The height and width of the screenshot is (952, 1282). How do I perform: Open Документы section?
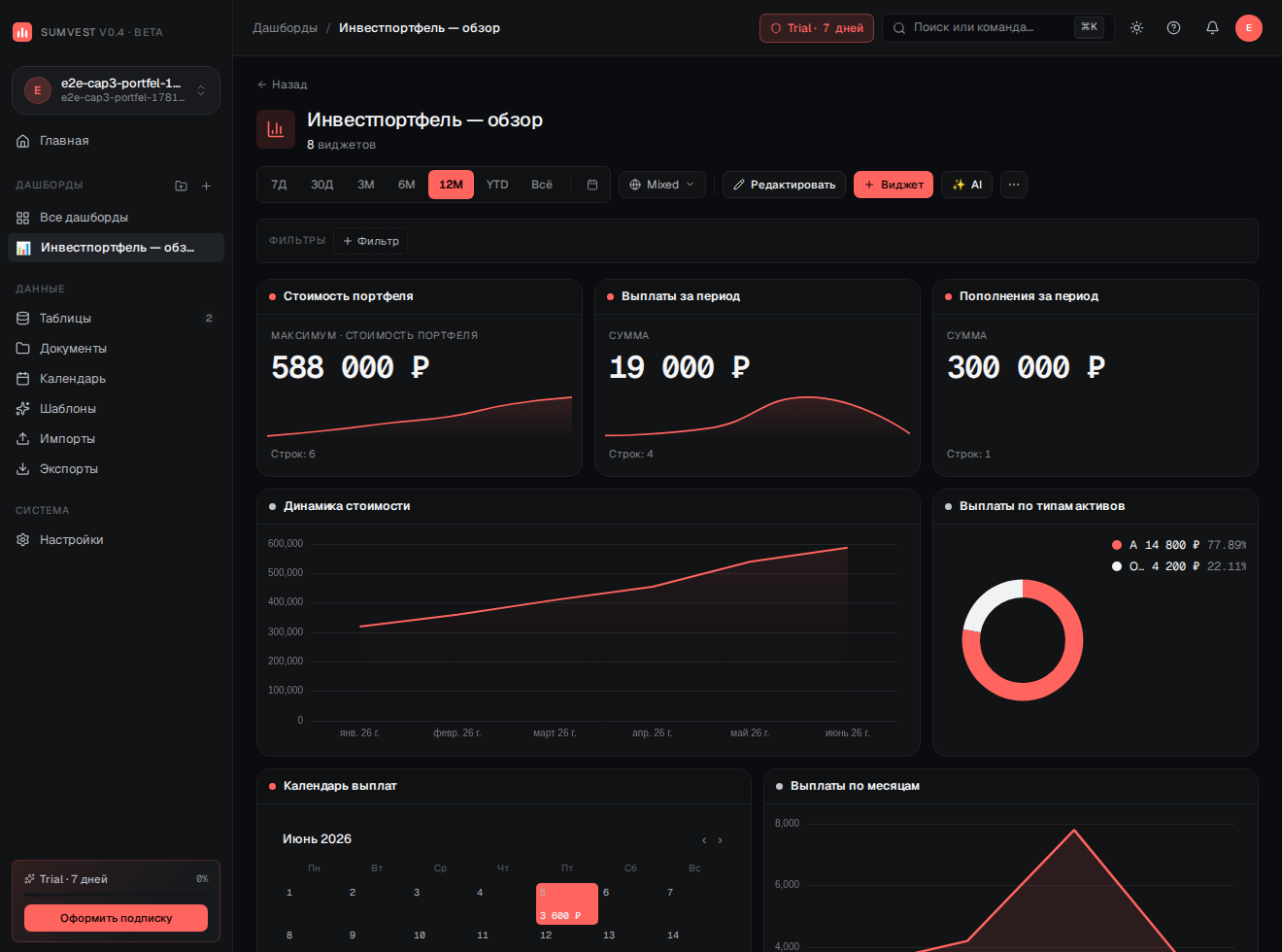[x=116, y=349]
